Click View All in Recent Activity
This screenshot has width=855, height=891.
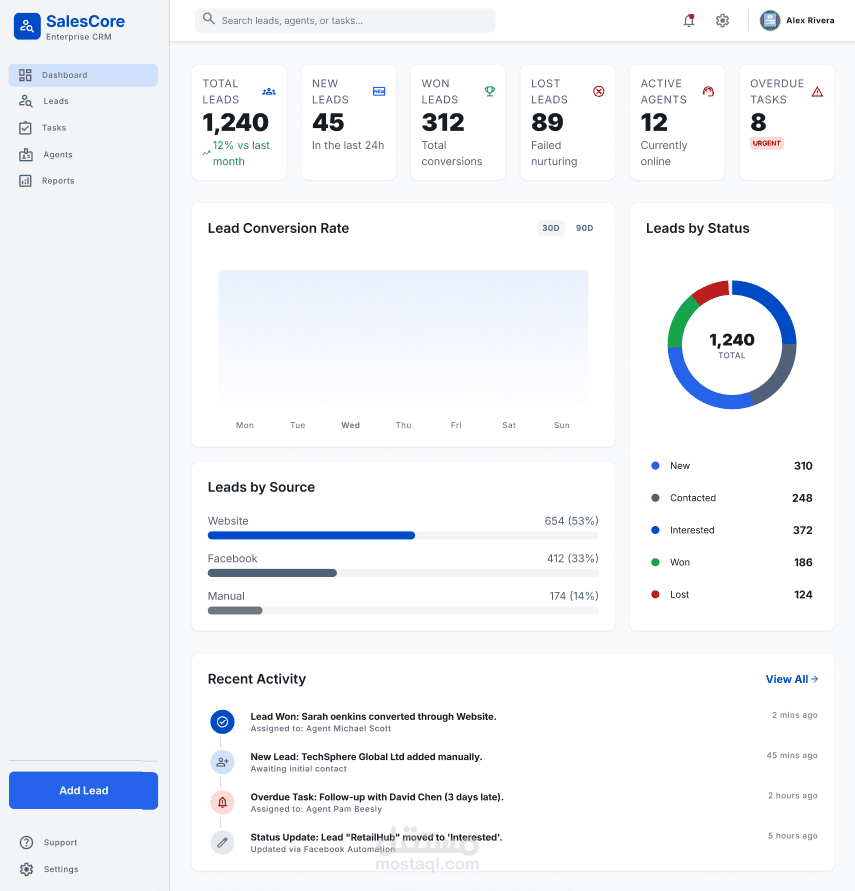(x=791, y=679)
